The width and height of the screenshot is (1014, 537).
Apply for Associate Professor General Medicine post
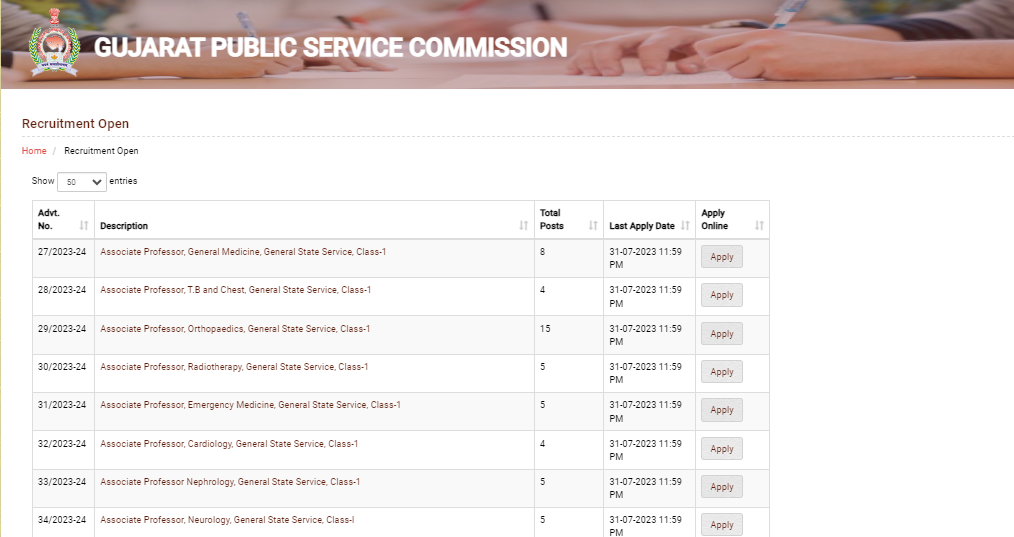coord(722,257)
